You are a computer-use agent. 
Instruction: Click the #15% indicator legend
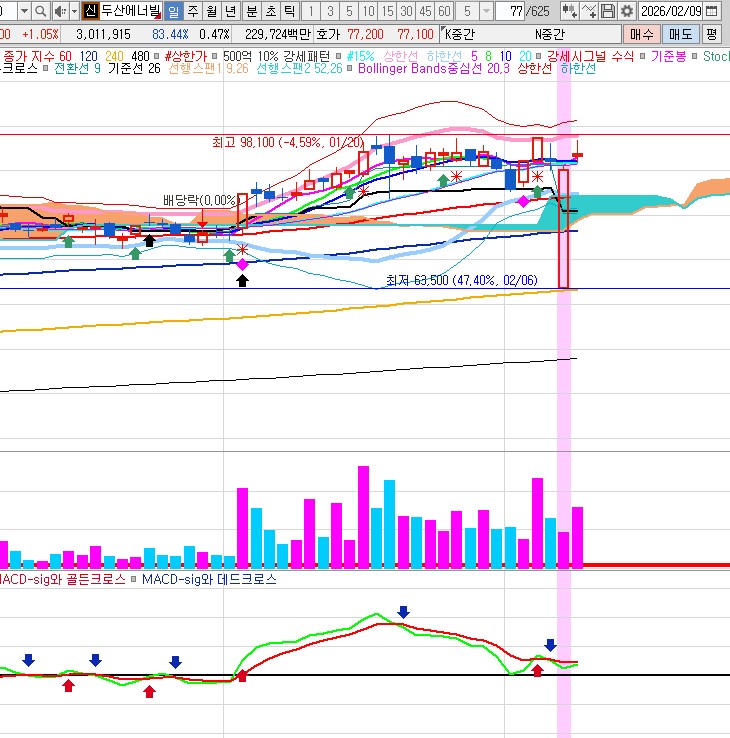(x=360, y=56)
